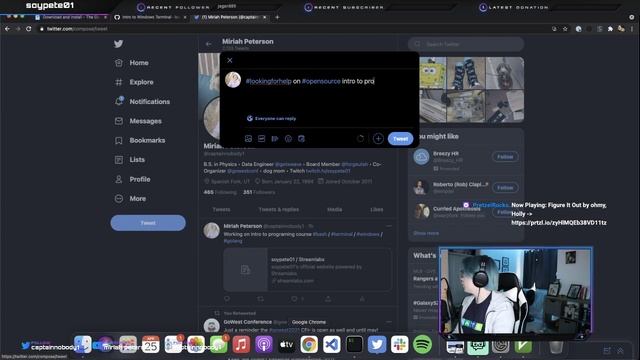
Task: Open Visual Studio Code from dock
Action: point(332,345)
